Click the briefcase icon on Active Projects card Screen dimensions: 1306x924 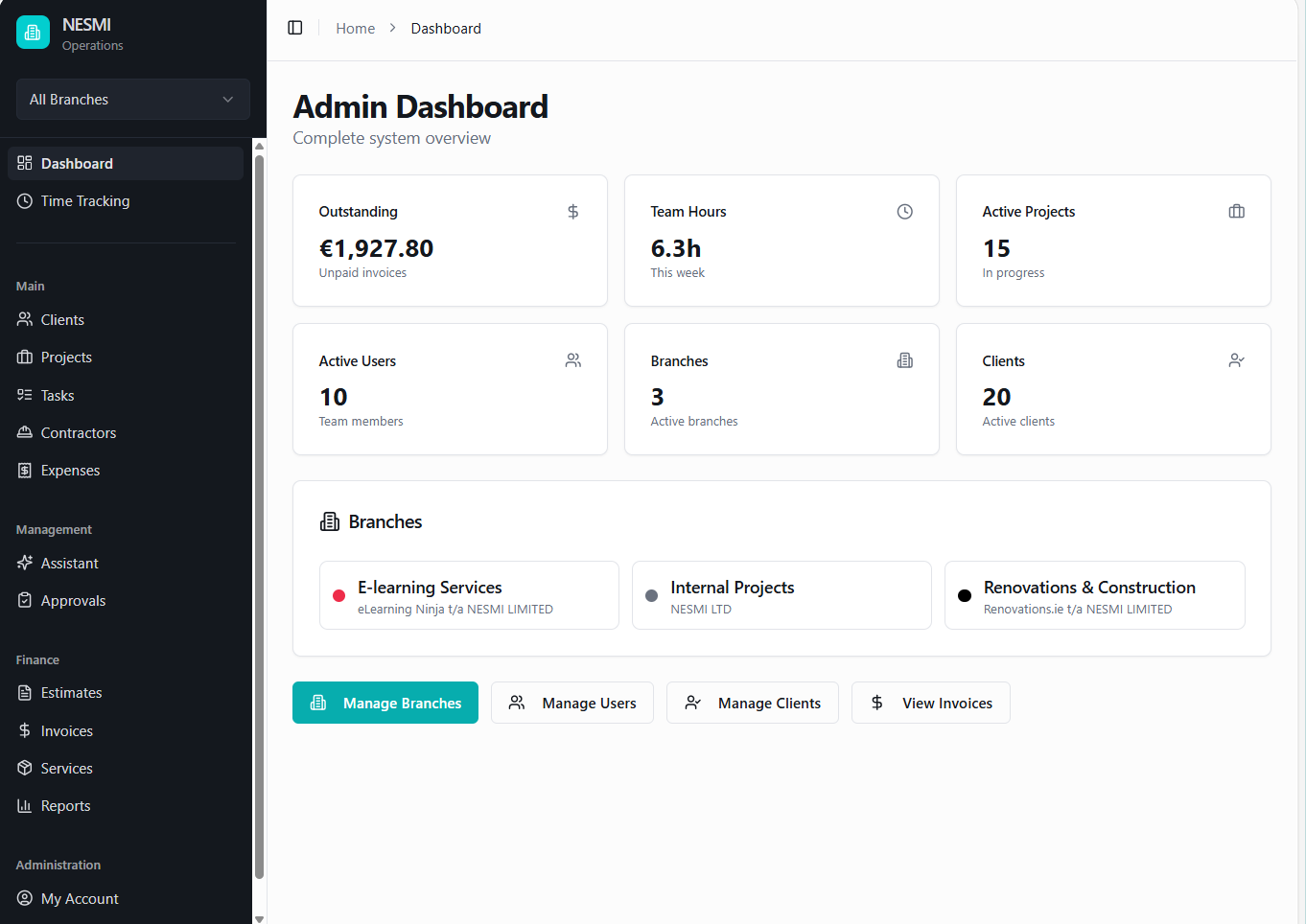tap(1237, 212)
